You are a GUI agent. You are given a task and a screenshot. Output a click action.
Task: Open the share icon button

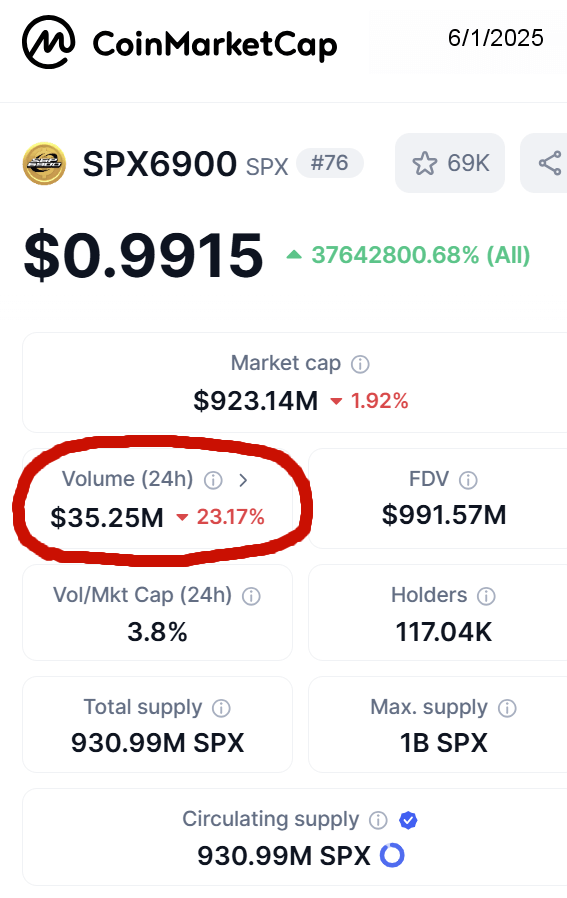coord(550,163)
